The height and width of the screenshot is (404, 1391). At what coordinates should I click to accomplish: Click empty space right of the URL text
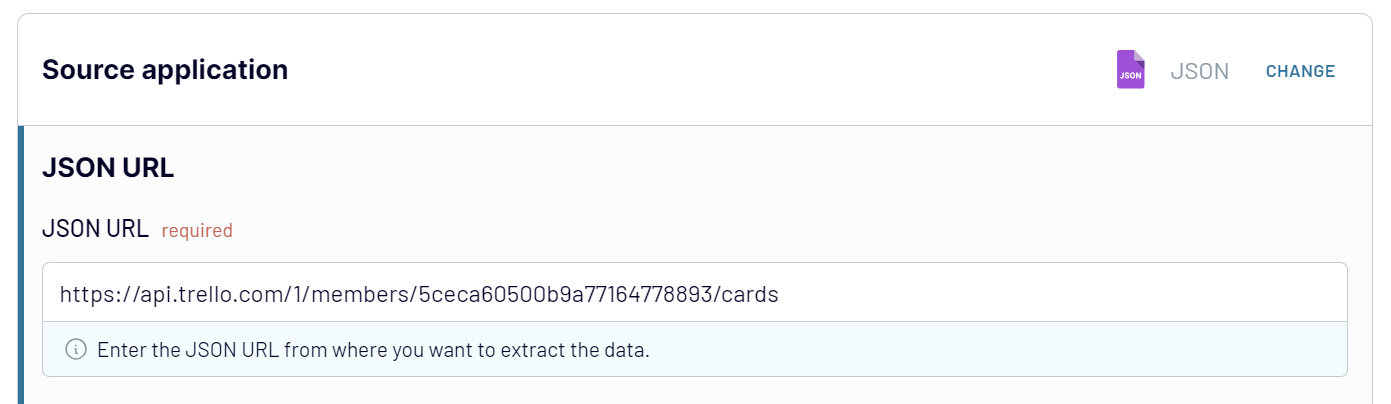[x=1050, y=294]
